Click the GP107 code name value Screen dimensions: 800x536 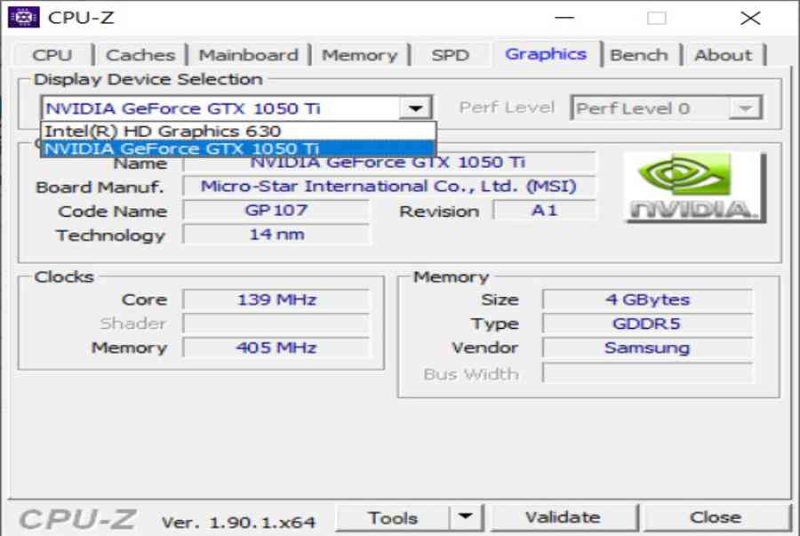pos(276,210)
